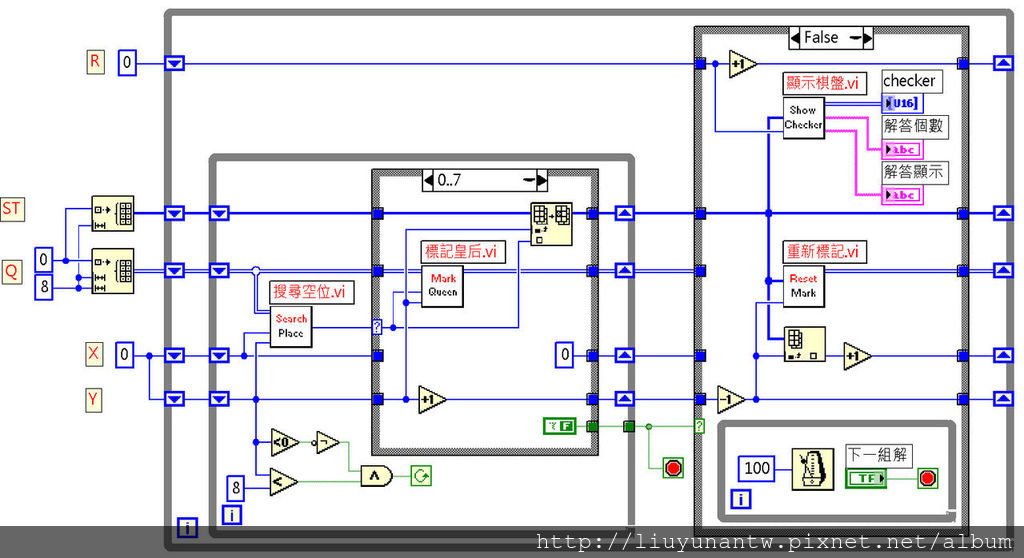The width and height of the screenshot is (1024, 558).
Task: Select the Mark Queen subVI node
Action: pyautogui.click(x=442, y=286)
